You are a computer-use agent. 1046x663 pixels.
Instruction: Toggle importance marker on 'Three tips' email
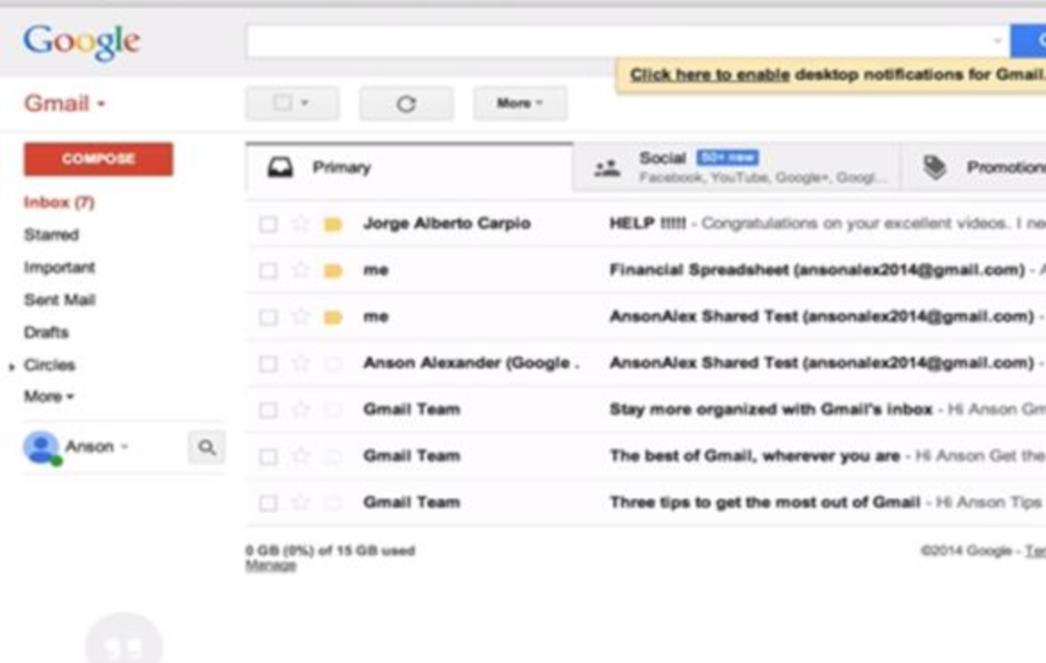[333, 503]
